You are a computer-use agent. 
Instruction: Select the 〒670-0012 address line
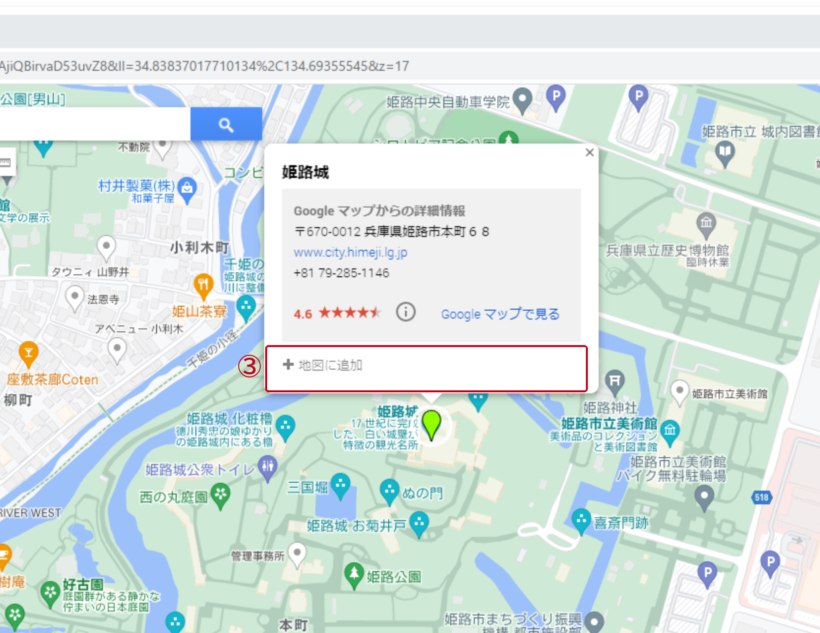click(x=392, y=231)
